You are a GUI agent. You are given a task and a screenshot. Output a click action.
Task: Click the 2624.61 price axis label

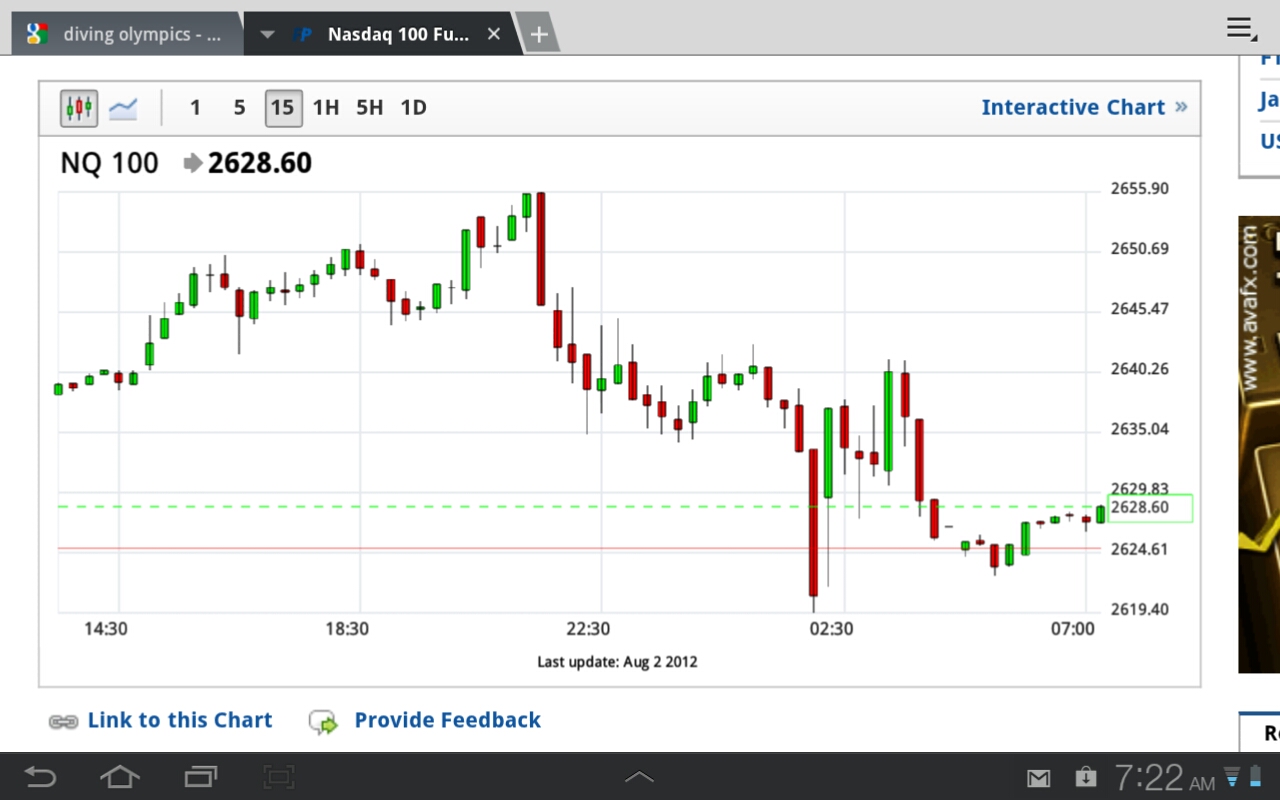coord(1140,549)
